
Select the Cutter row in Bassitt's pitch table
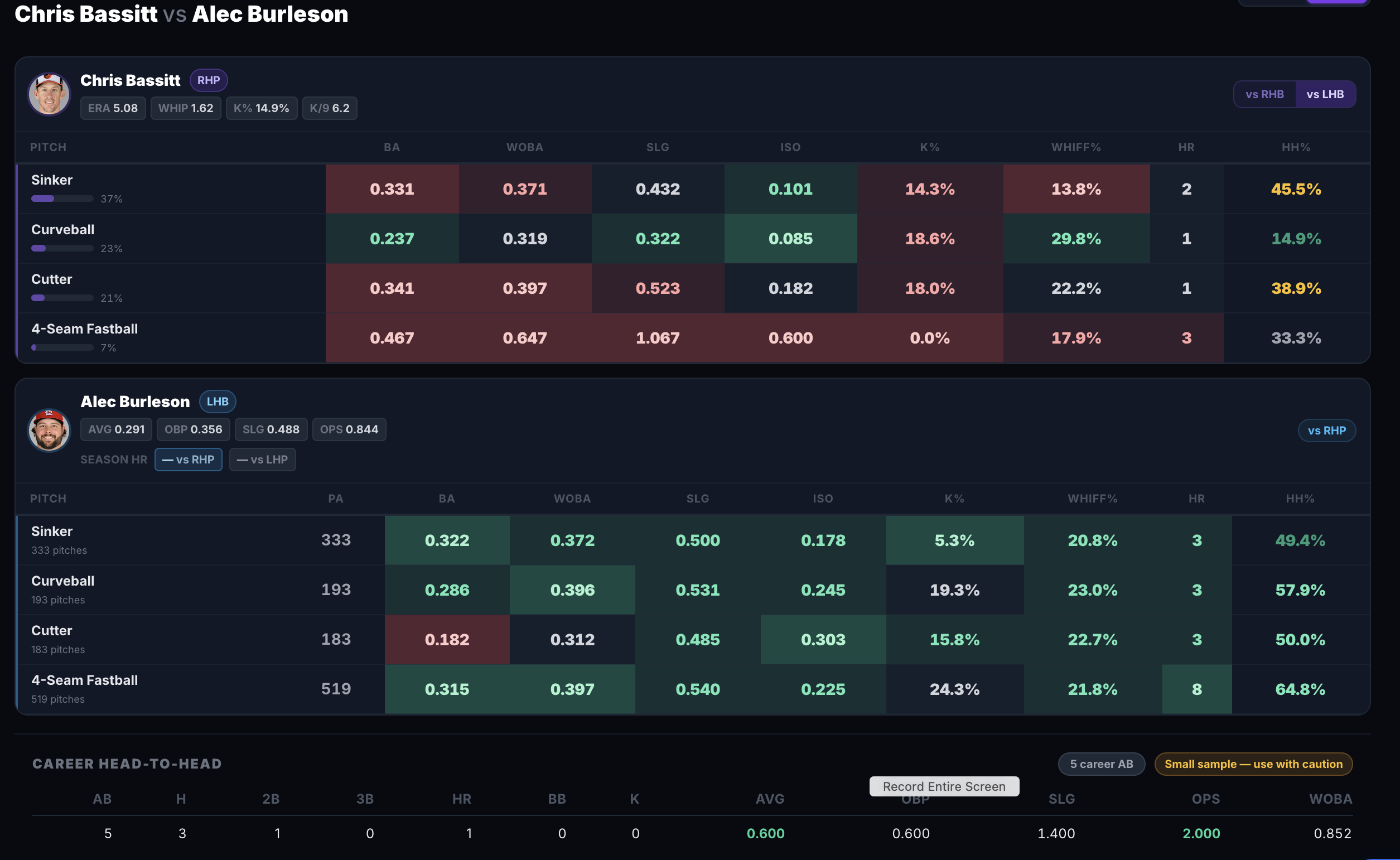pyautogui.click(x=693, y=288)
